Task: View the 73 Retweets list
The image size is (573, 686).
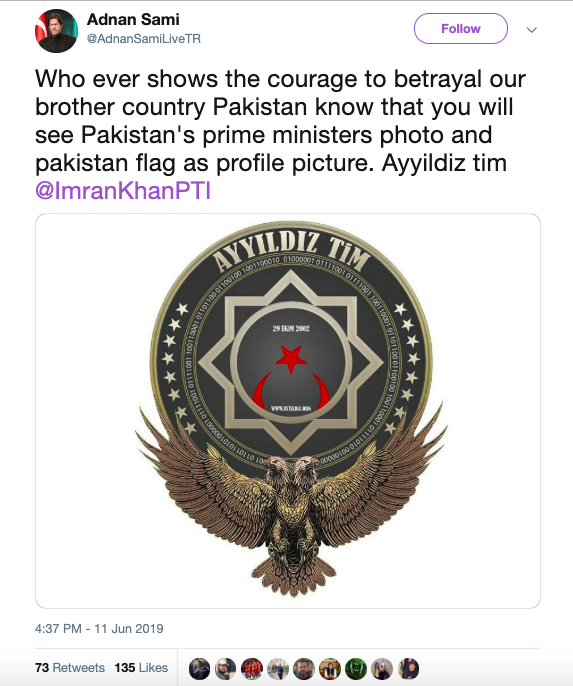Action: [70, 668]
